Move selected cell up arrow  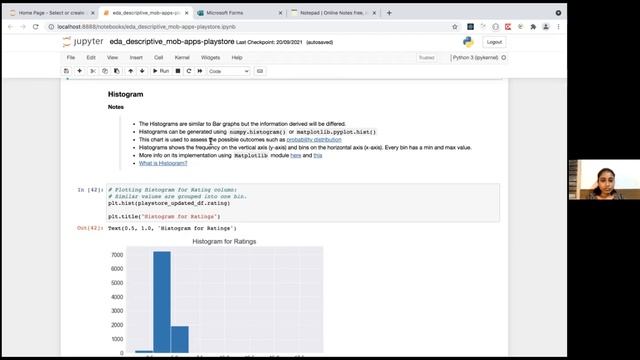click(131, 71)
